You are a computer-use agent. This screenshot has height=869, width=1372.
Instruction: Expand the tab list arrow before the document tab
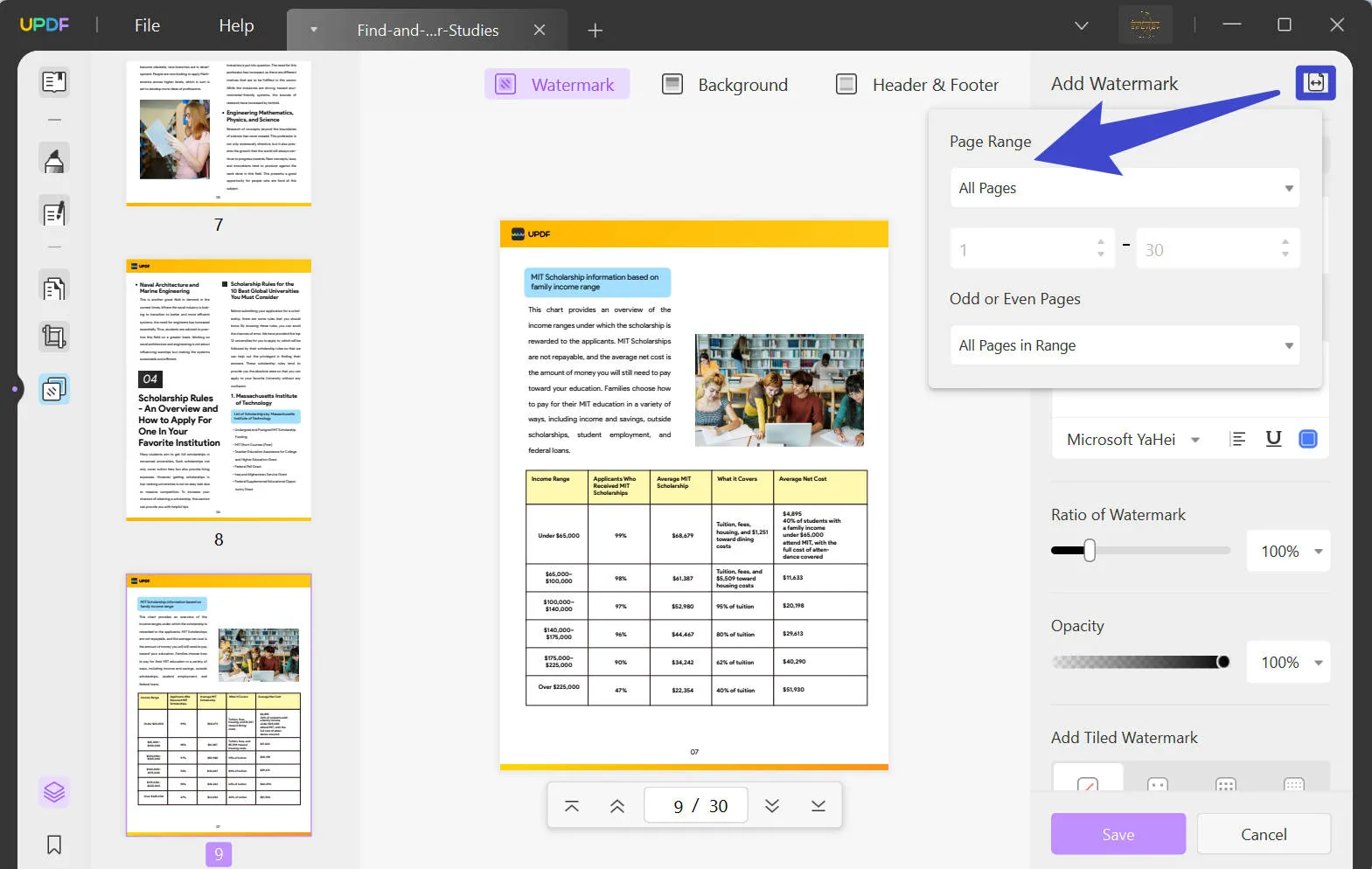tap(314, 31)
